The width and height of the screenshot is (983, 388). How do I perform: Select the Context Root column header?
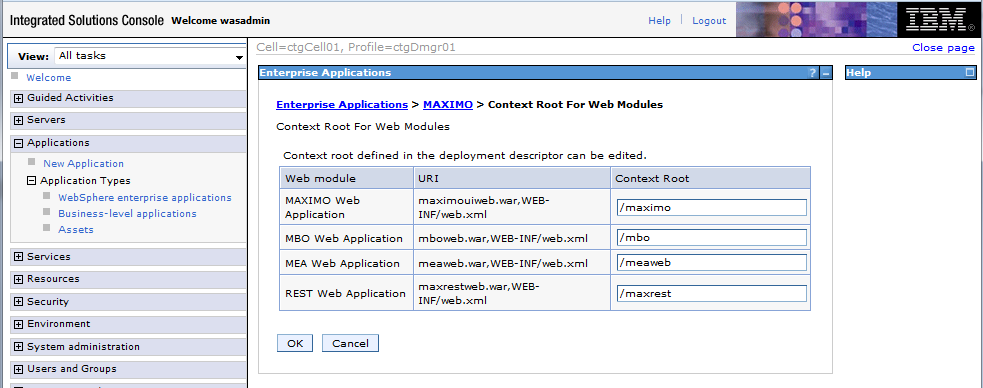711,178
